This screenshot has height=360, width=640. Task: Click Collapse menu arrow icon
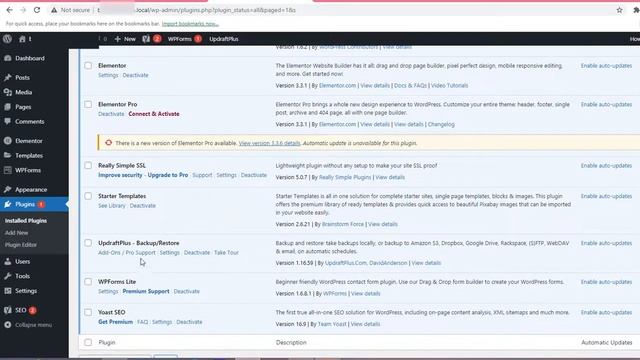point(8,325)
